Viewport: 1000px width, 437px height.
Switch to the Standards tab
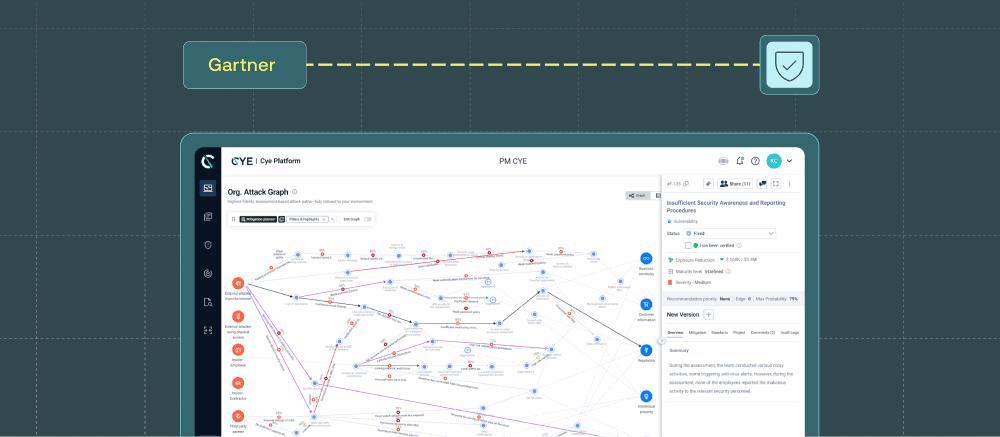click(x=719, y=332)
